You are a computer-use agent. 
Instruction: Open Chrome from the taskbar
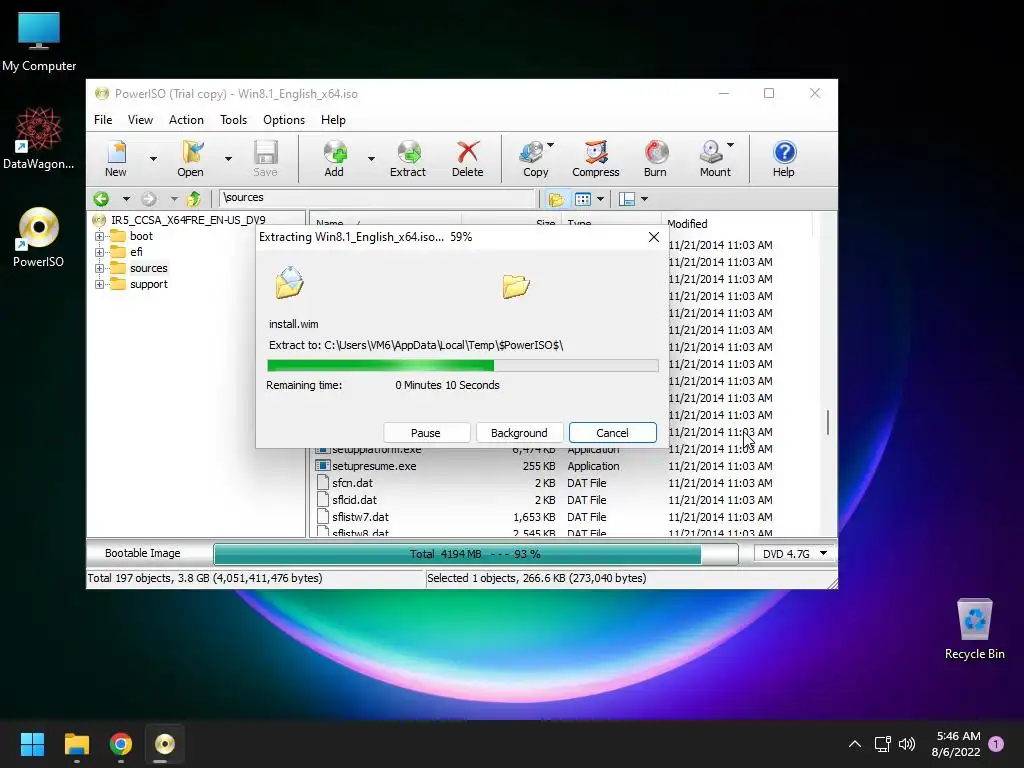(120, 744)
